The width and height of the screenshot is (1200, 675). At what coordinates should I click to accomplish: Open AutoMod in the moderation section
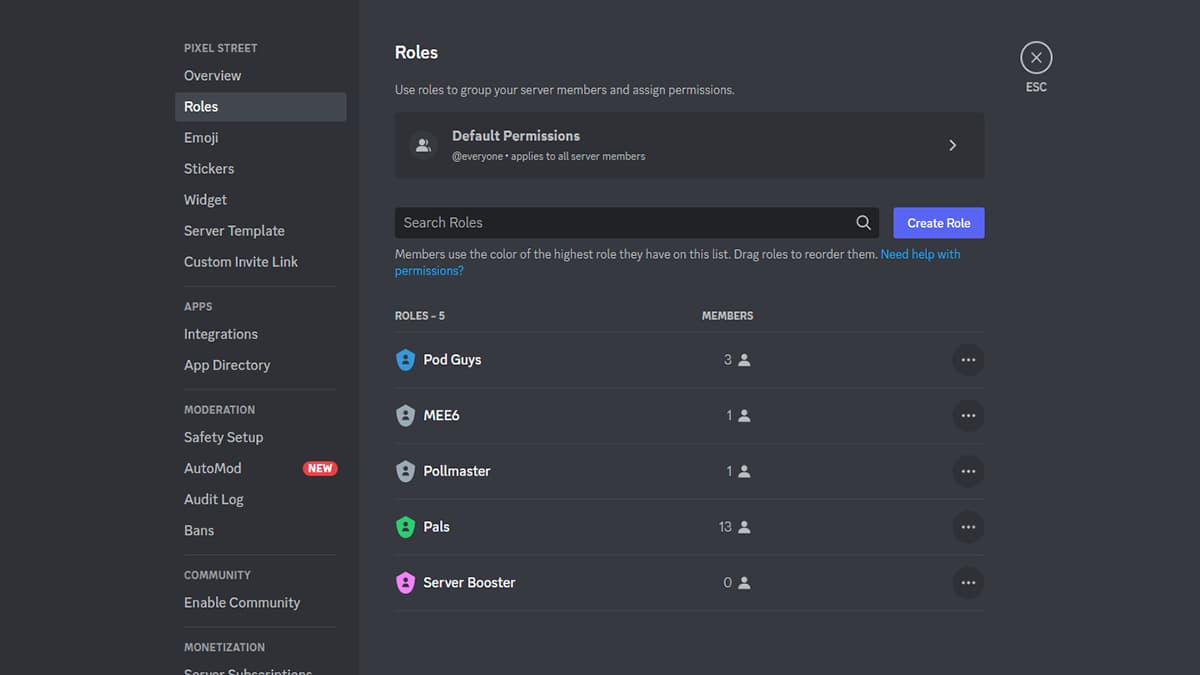click(x=213, y=468)
